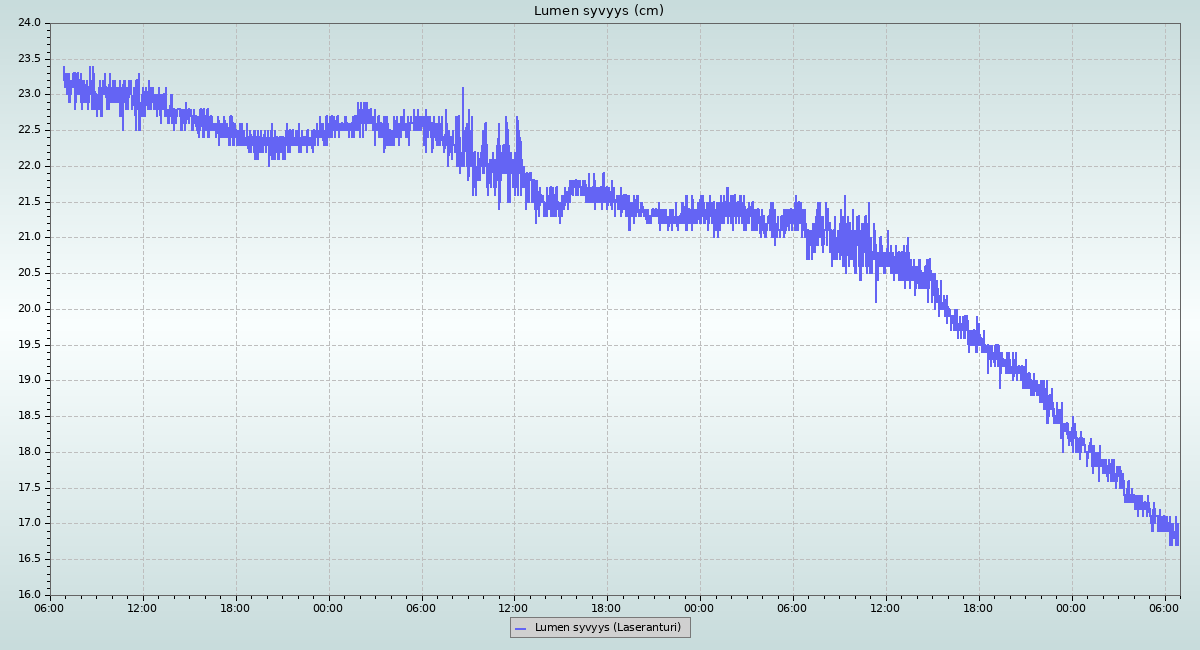
Task: Click the 20.0 y-axis tick label
Action: [x=29, y=309]
